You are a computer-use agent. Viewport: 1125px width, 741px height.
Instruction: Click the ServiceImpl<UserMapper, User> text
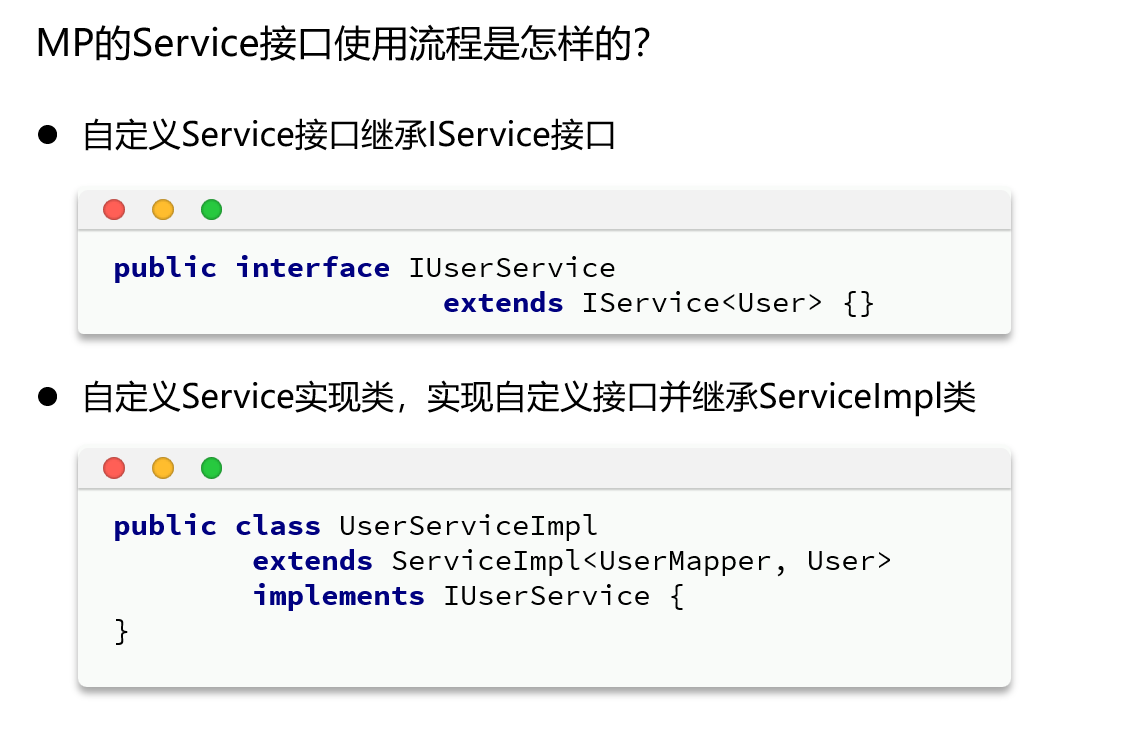coord(641,561)
